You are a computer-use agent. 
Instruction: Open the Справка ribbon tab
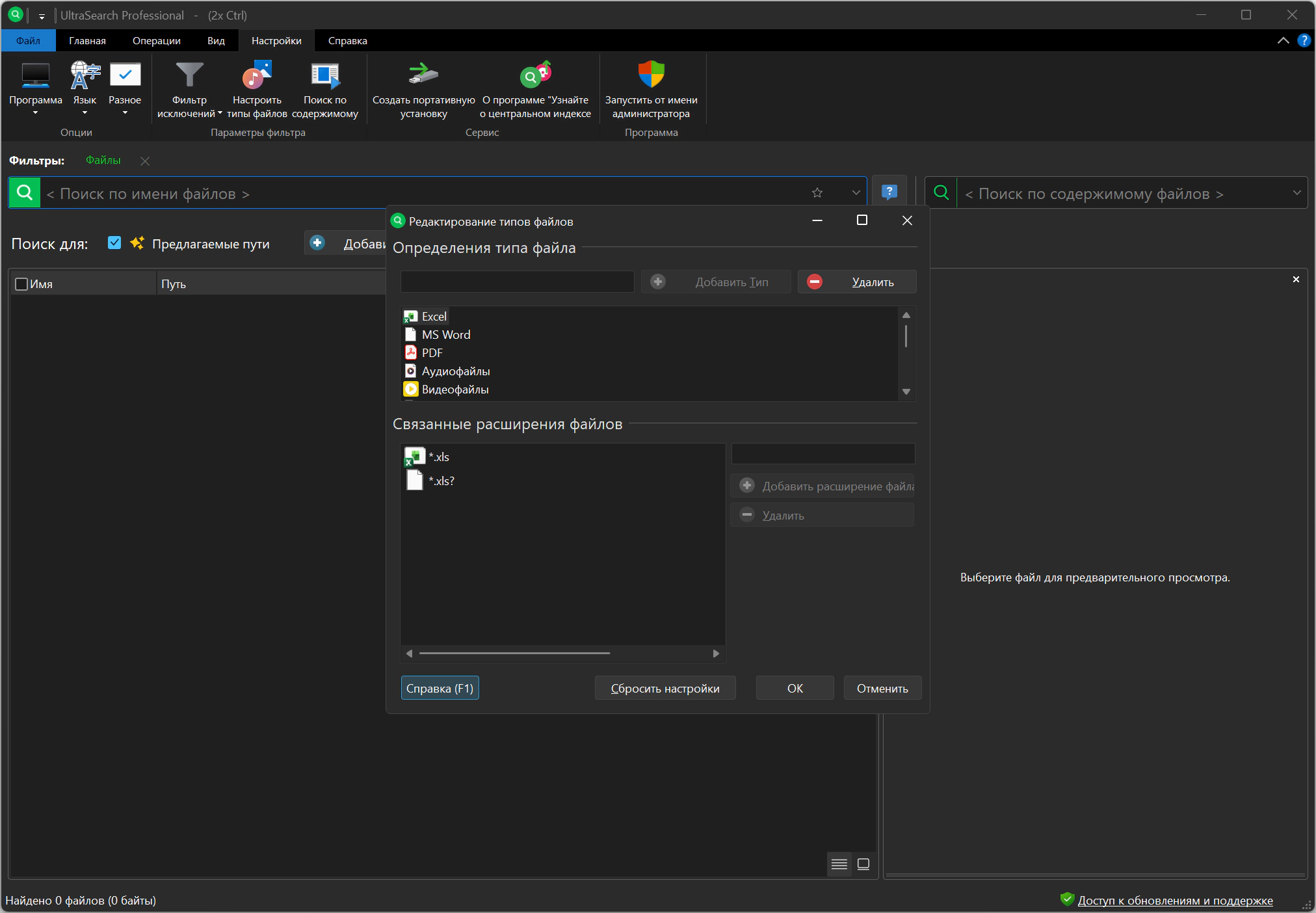347,40
